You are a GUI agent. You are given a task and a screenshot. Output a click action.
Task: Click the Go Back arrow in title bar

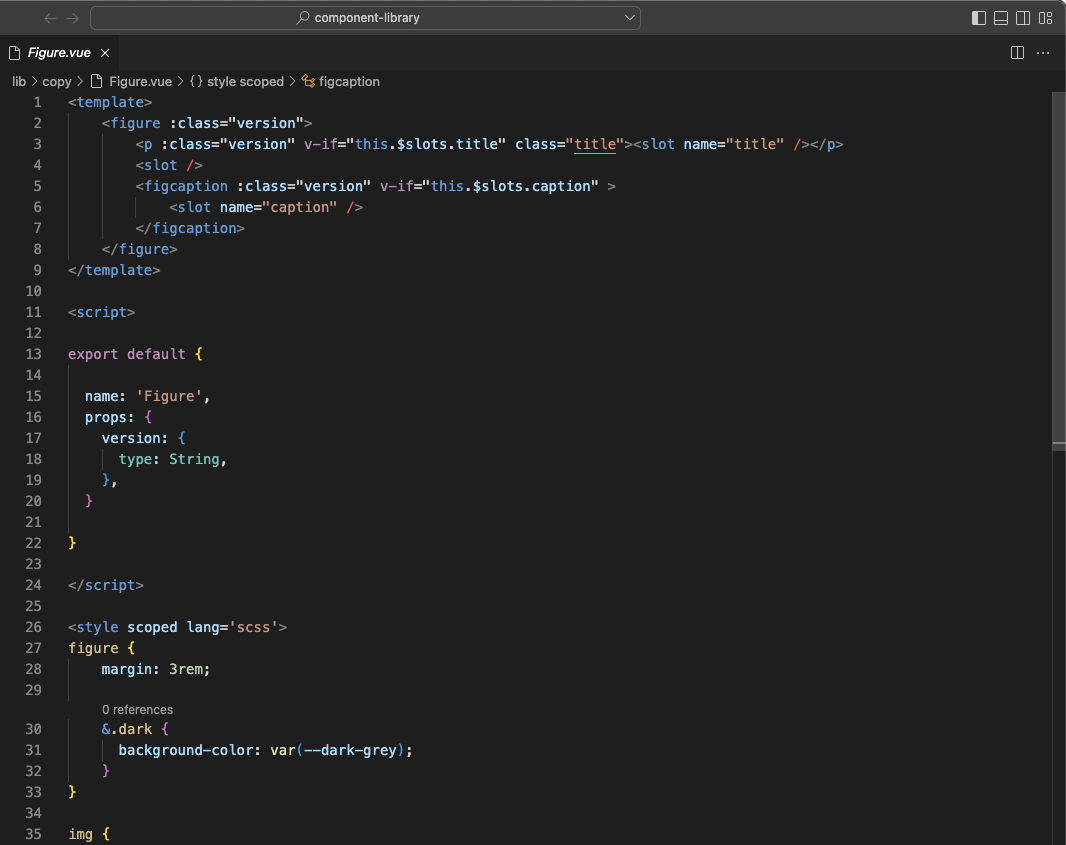pyautogui.click(x=50, y=18)
